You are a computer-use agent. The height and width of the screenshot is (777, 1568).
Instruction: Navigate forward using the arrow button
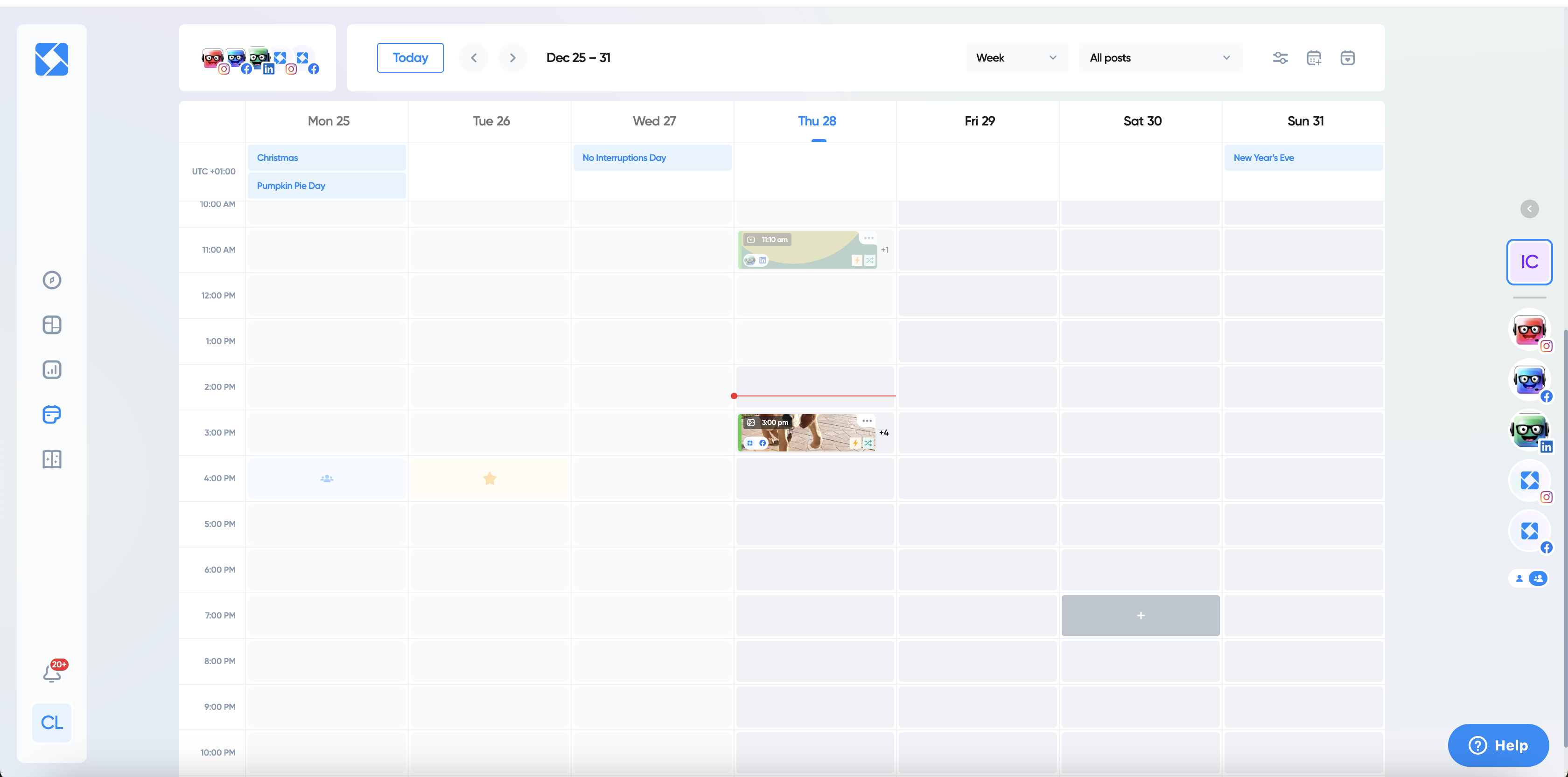pyautogui.click(x=512, y=58)
